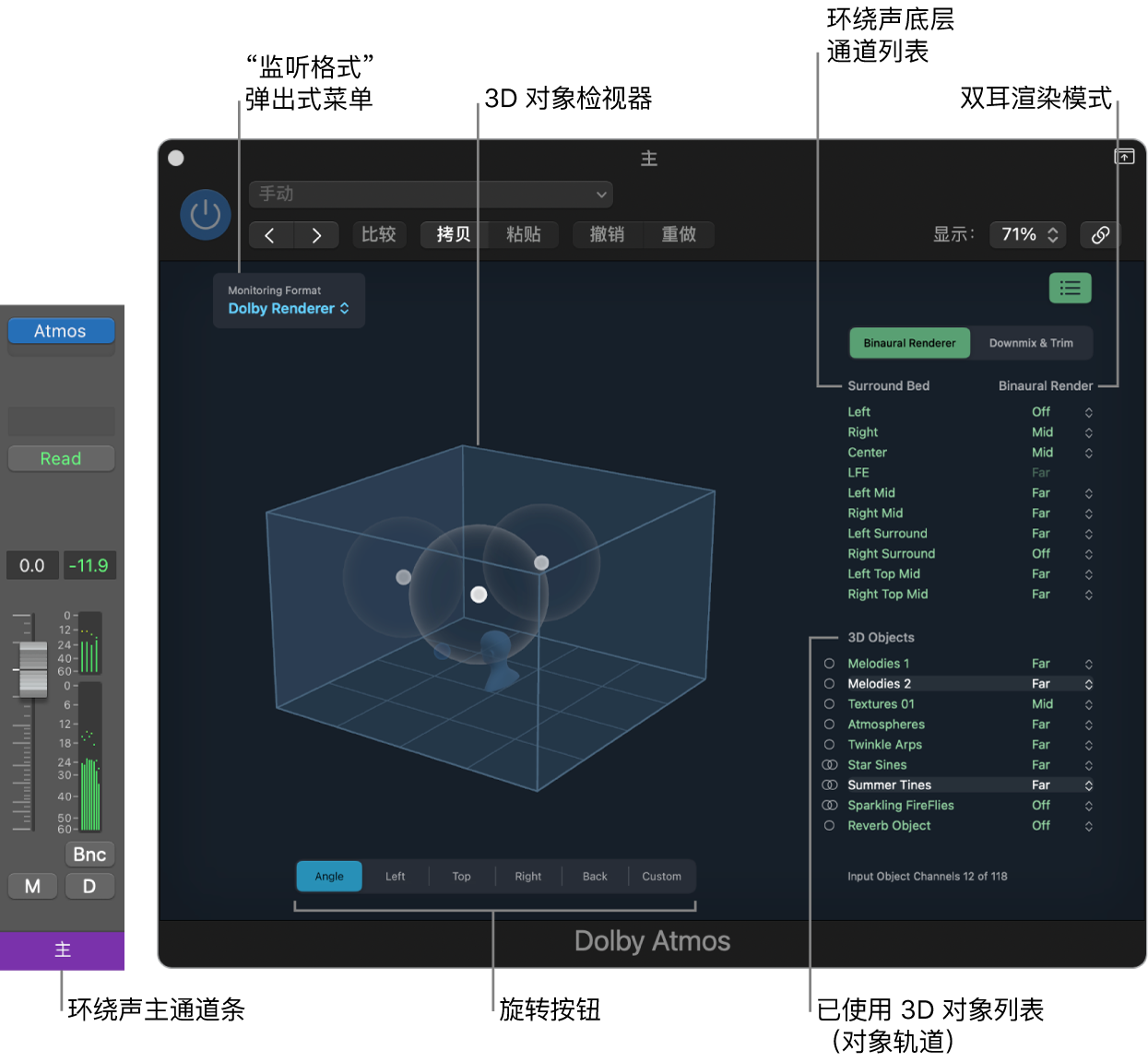
Task: Change binaural render mode for Center channel
Action: point(1061,453)
